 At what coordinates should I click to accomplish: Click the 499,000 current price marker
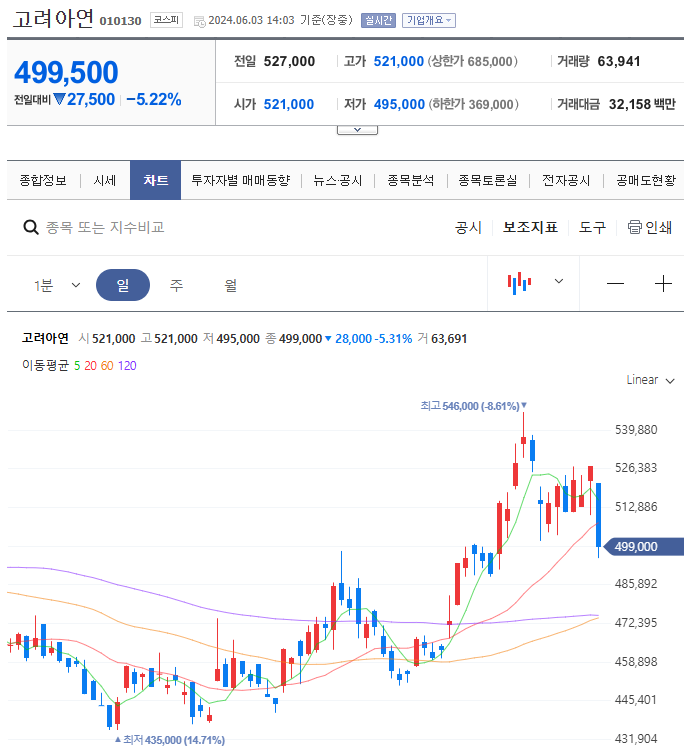click(643, 547)
